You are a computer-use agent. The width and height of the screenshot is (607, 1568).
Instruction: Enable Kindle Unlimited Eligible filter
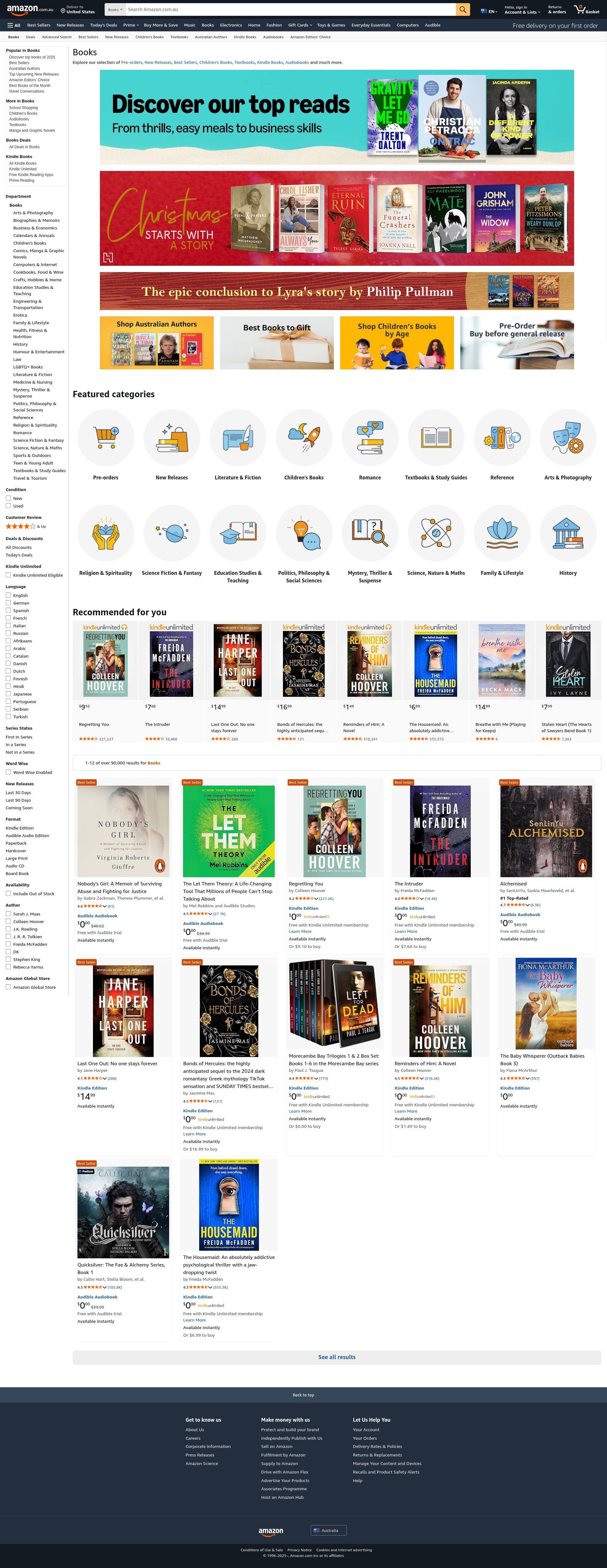pyautogui.click(x=9, y=574)
